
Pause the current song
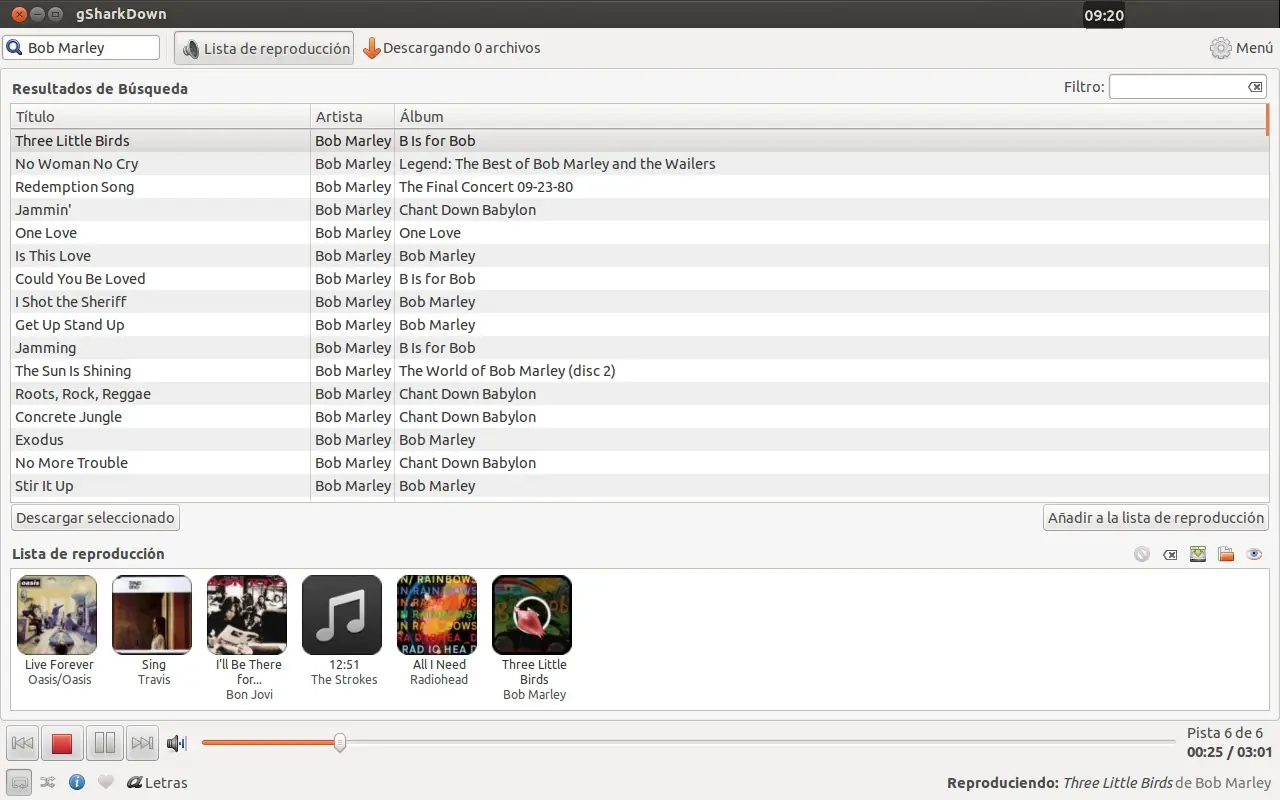coord(104,743)
